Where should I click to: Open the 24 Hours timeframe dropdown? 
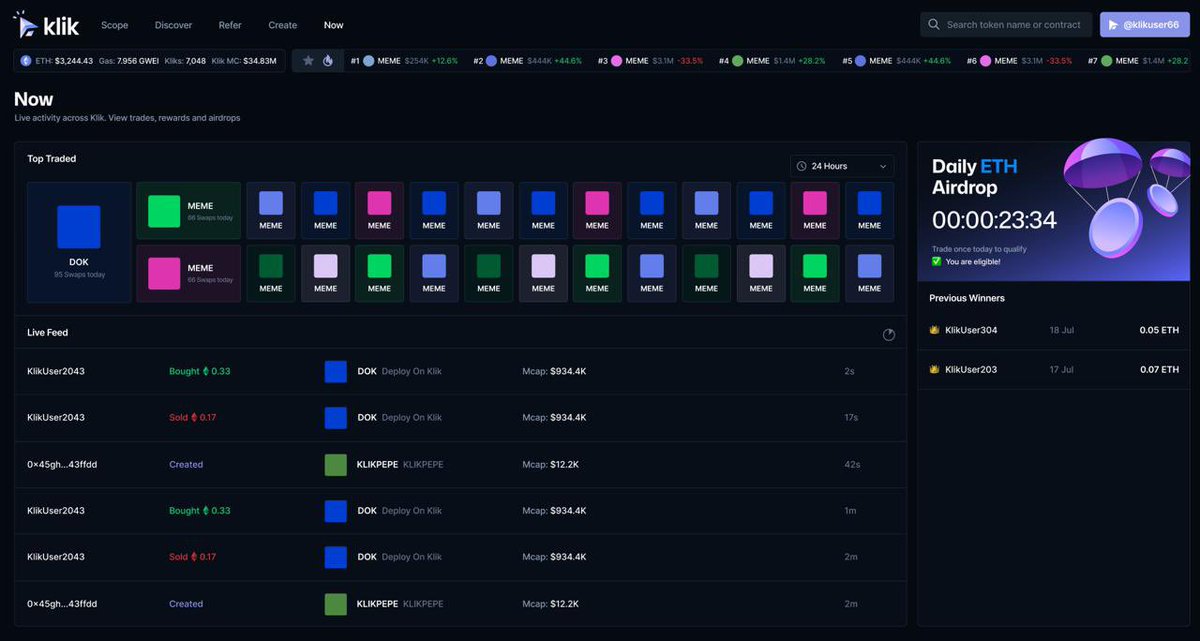pyautogui.click(x=842, y=166)
